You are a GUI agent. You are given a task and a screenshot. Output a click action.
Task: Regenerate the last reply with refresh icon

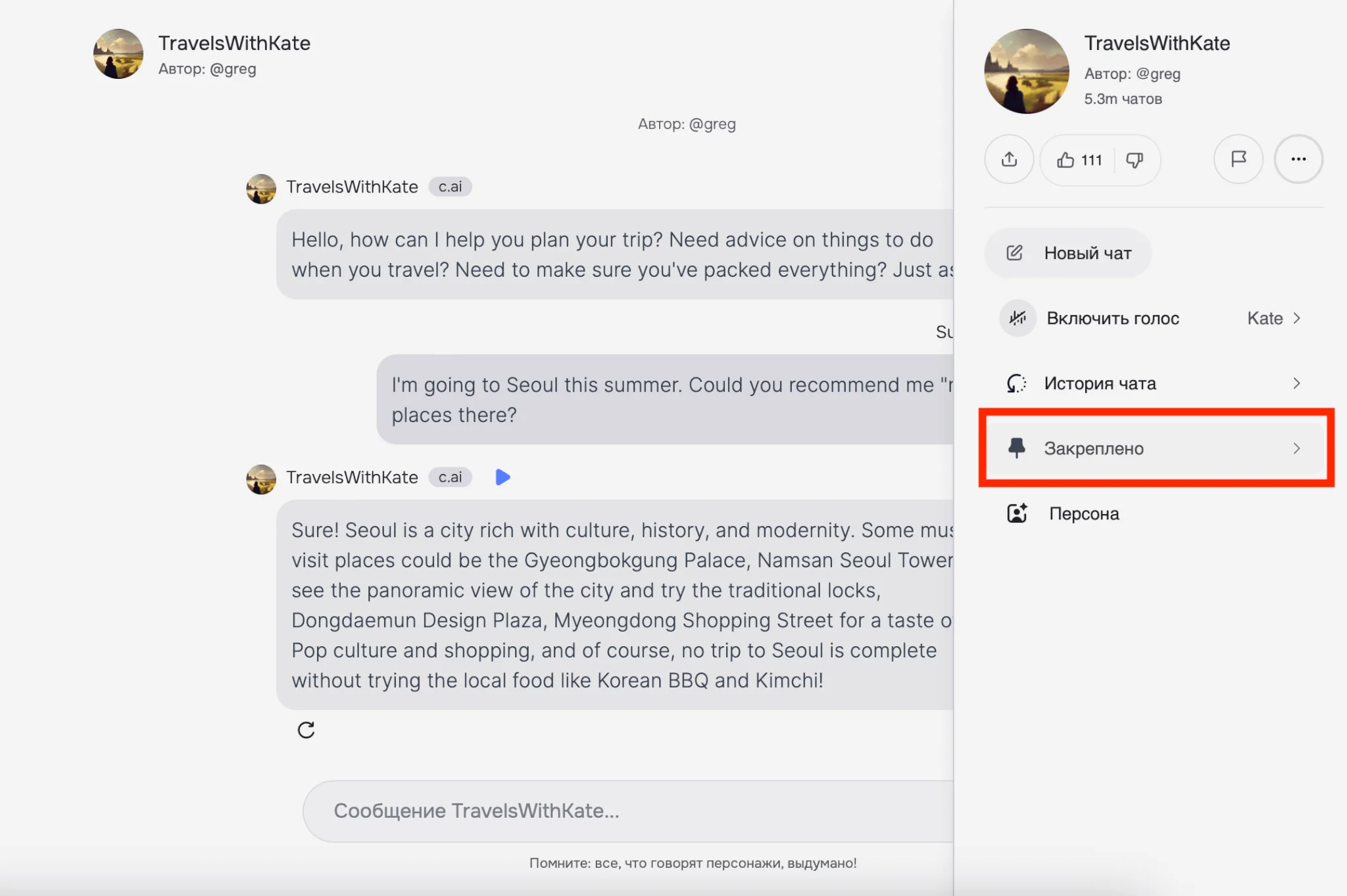[306, 730]
